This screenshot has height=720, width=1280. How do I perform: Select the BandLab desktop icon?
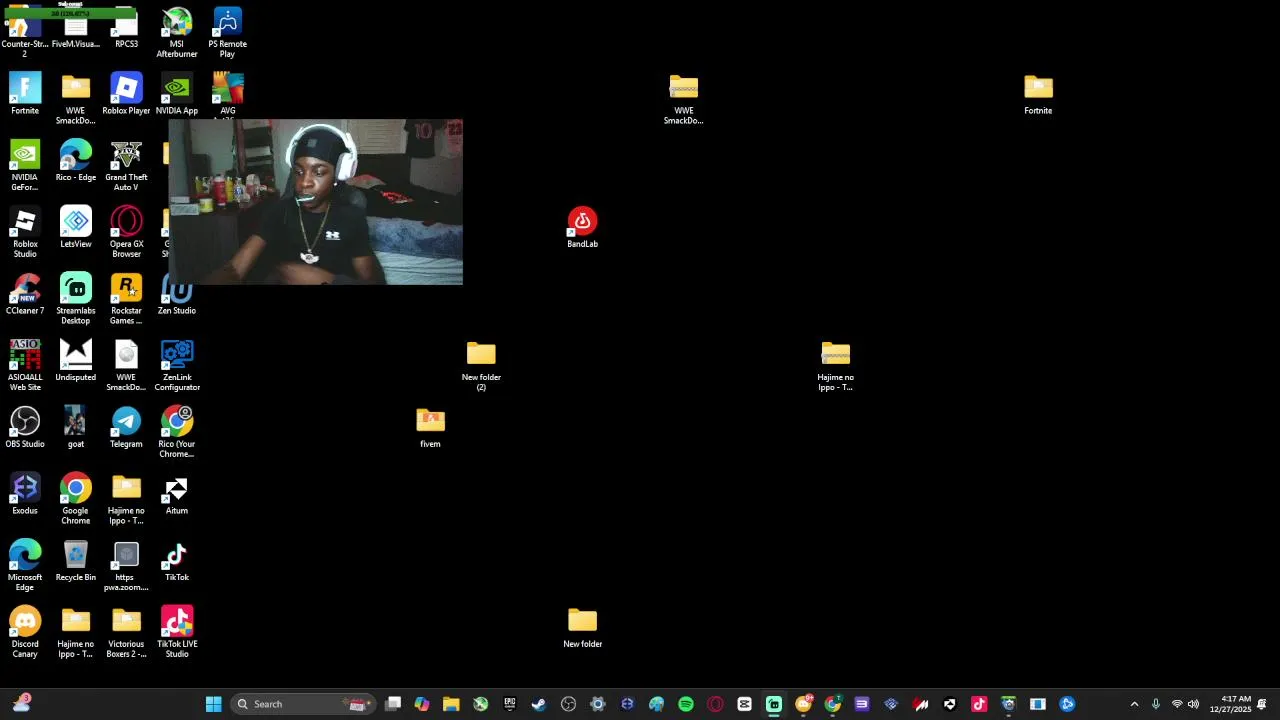(583, 228)
